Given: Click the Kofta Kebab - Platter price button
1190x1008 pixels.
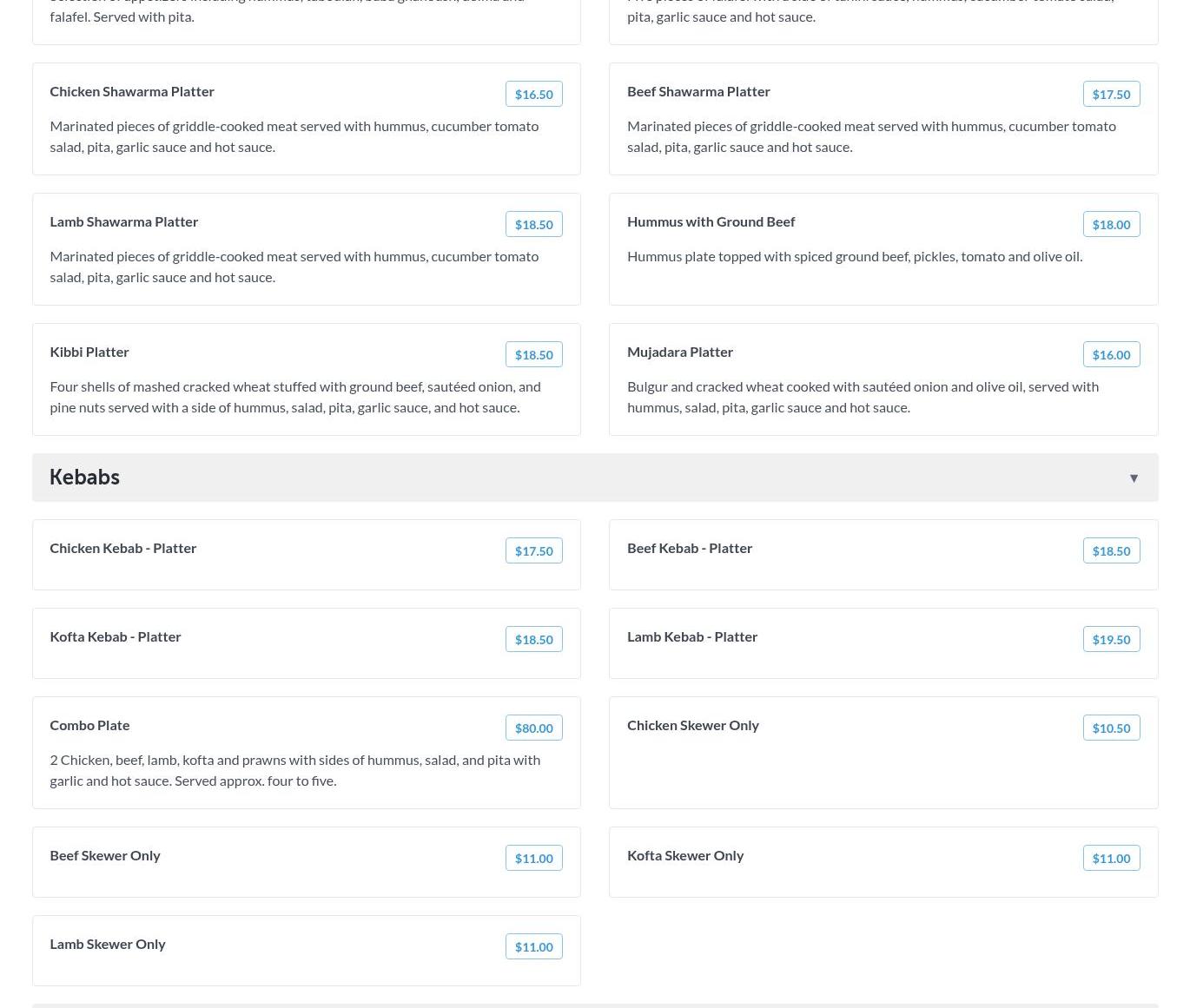Looking at the screenshot, I should [533, 639].
